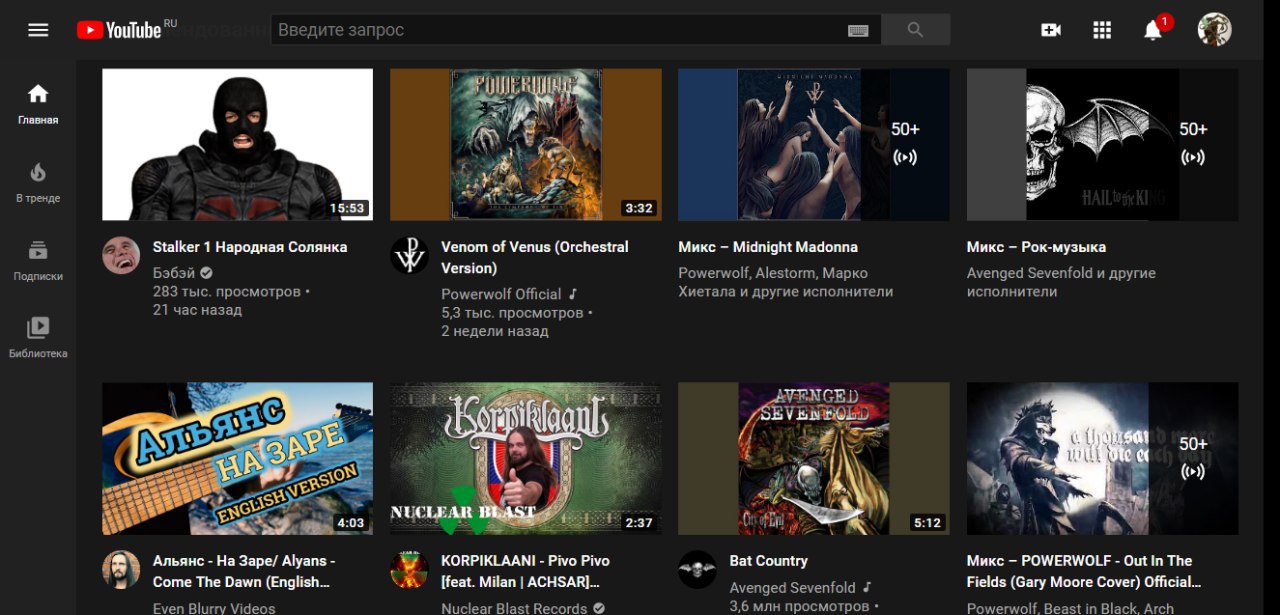This screenshot has width=1280, height=615.
Task: Click the title Микс – POWERWOLF - Out In The Fields
Action: 1084,571
